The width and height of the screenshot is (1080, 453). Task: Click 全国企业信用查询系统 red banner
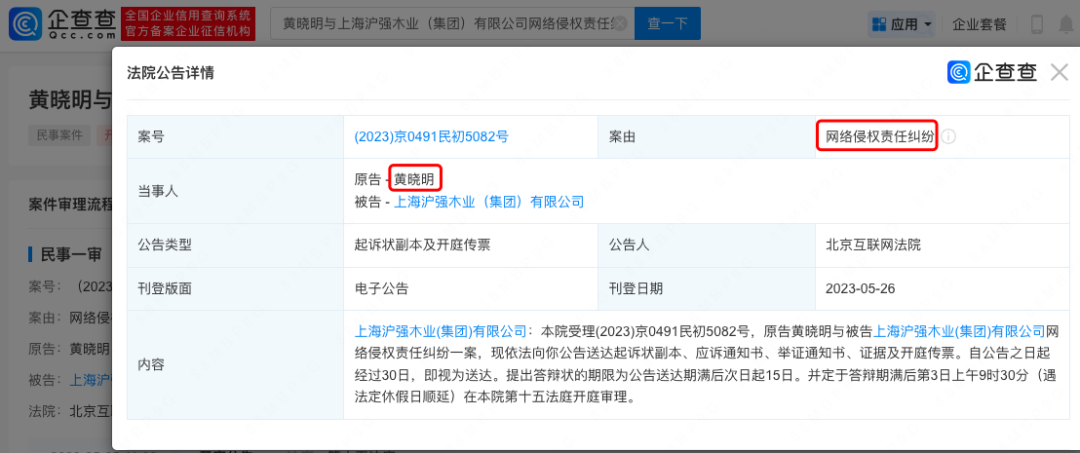click(x=187, y=23)
